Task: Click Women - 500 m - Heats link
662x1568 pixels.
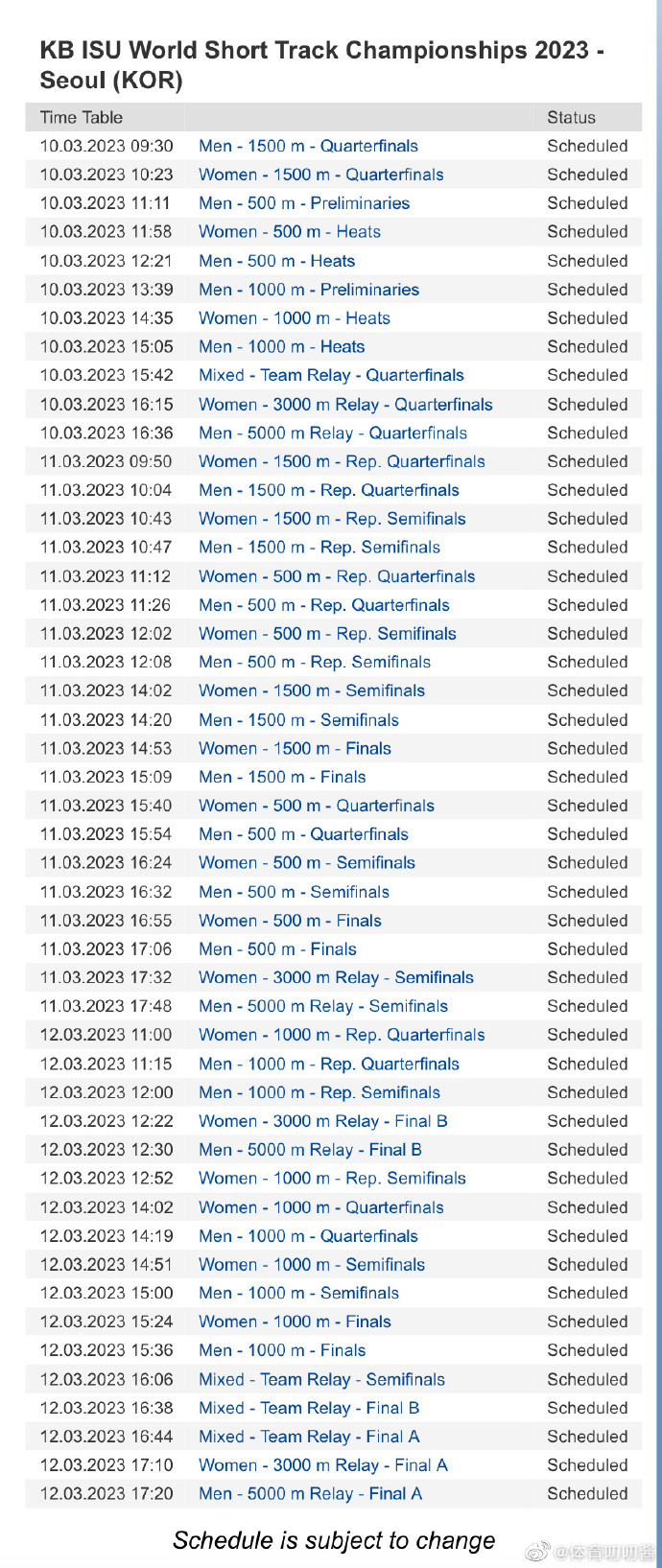Action: tap(290, 232)
